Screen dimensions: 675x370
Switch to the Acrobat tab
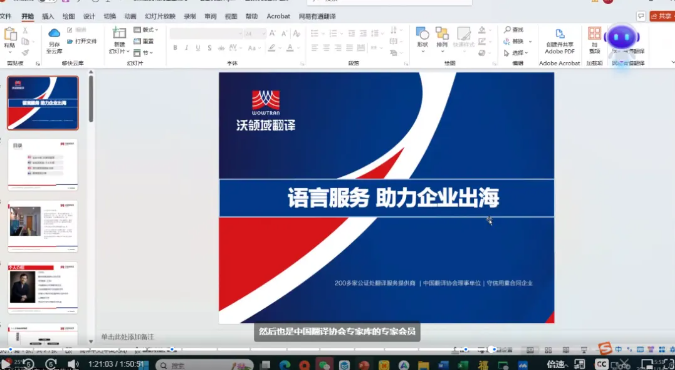pyautogui.click(x=278, y=16)
